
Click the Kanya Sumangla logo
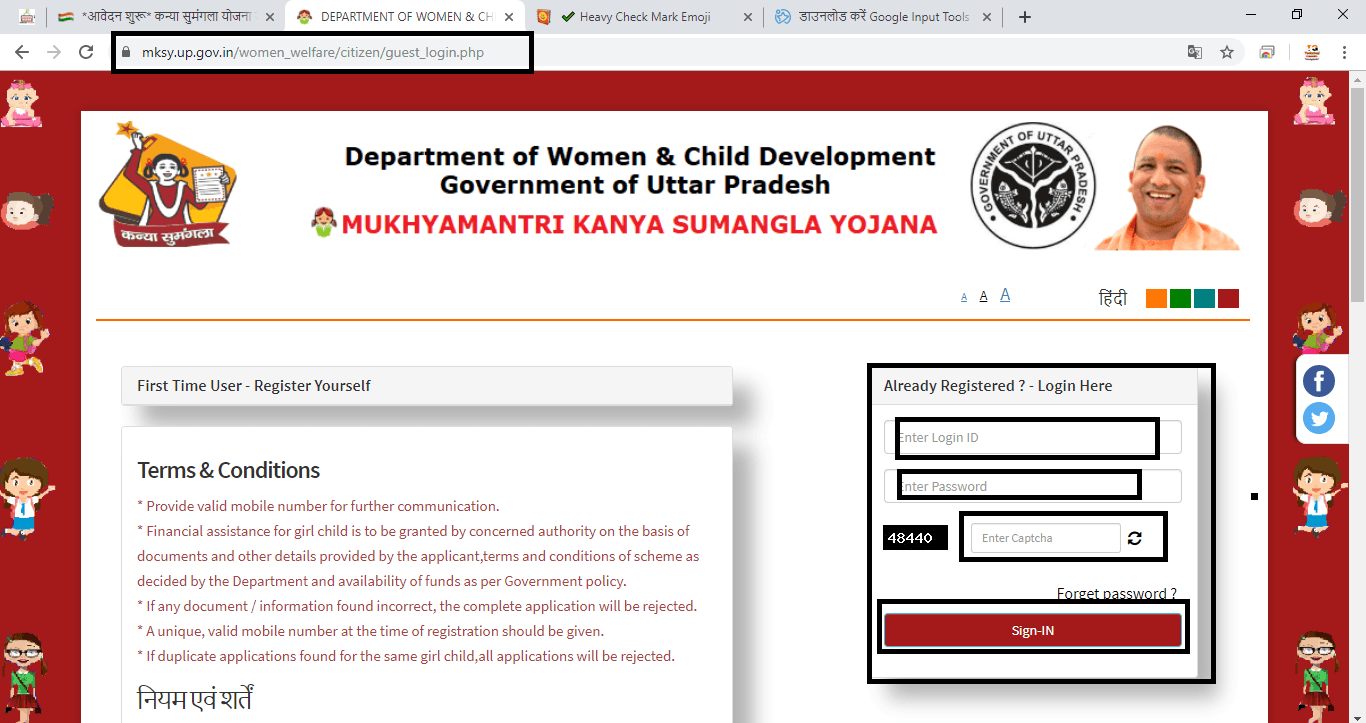click(x=168, y=184)
